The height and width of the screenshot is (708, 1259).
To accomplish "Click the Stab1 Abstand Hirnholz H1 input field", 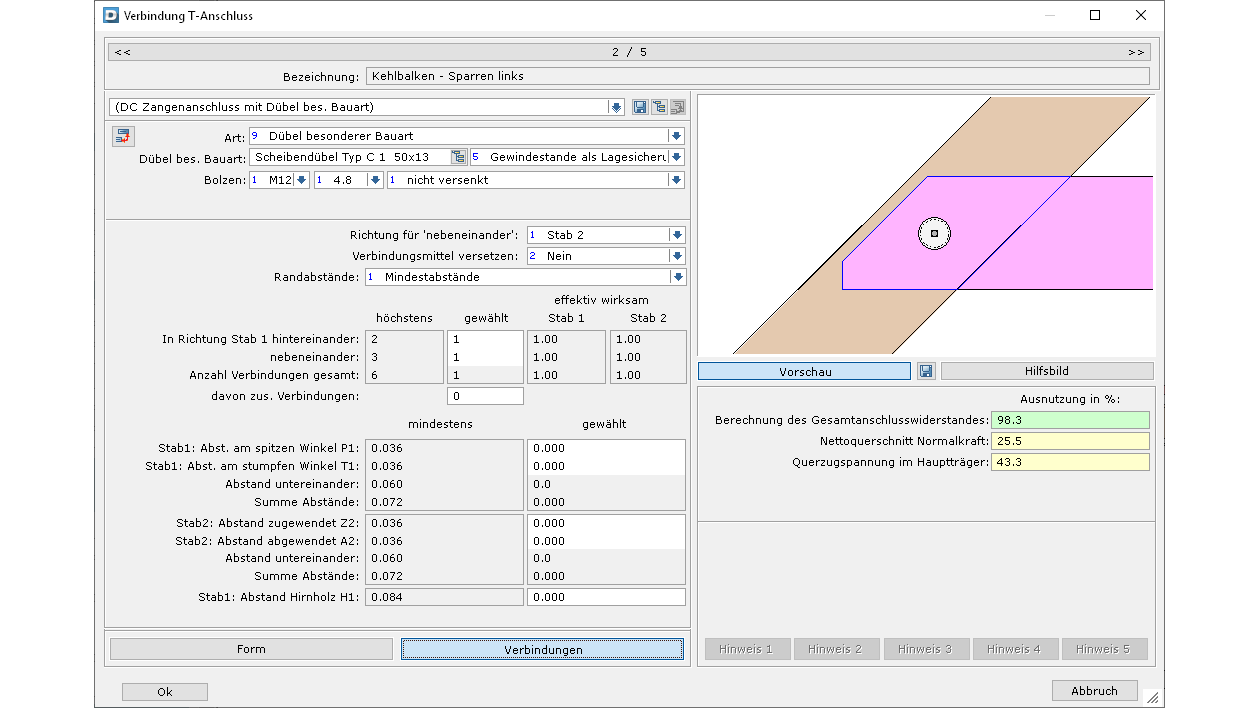I will 606,597.
